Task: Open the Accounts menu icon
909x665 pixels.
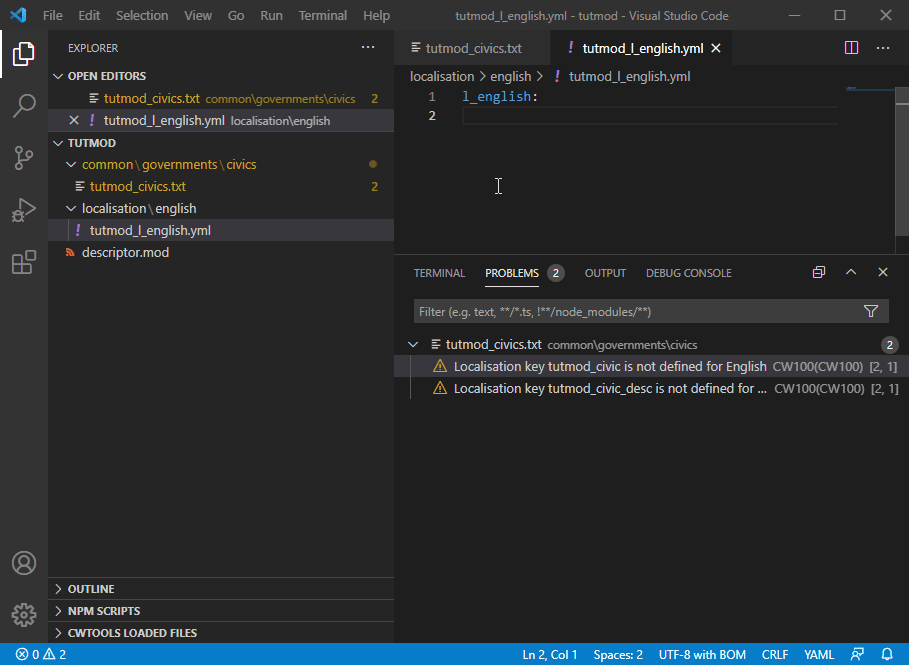Action: [x=24, y=564]
